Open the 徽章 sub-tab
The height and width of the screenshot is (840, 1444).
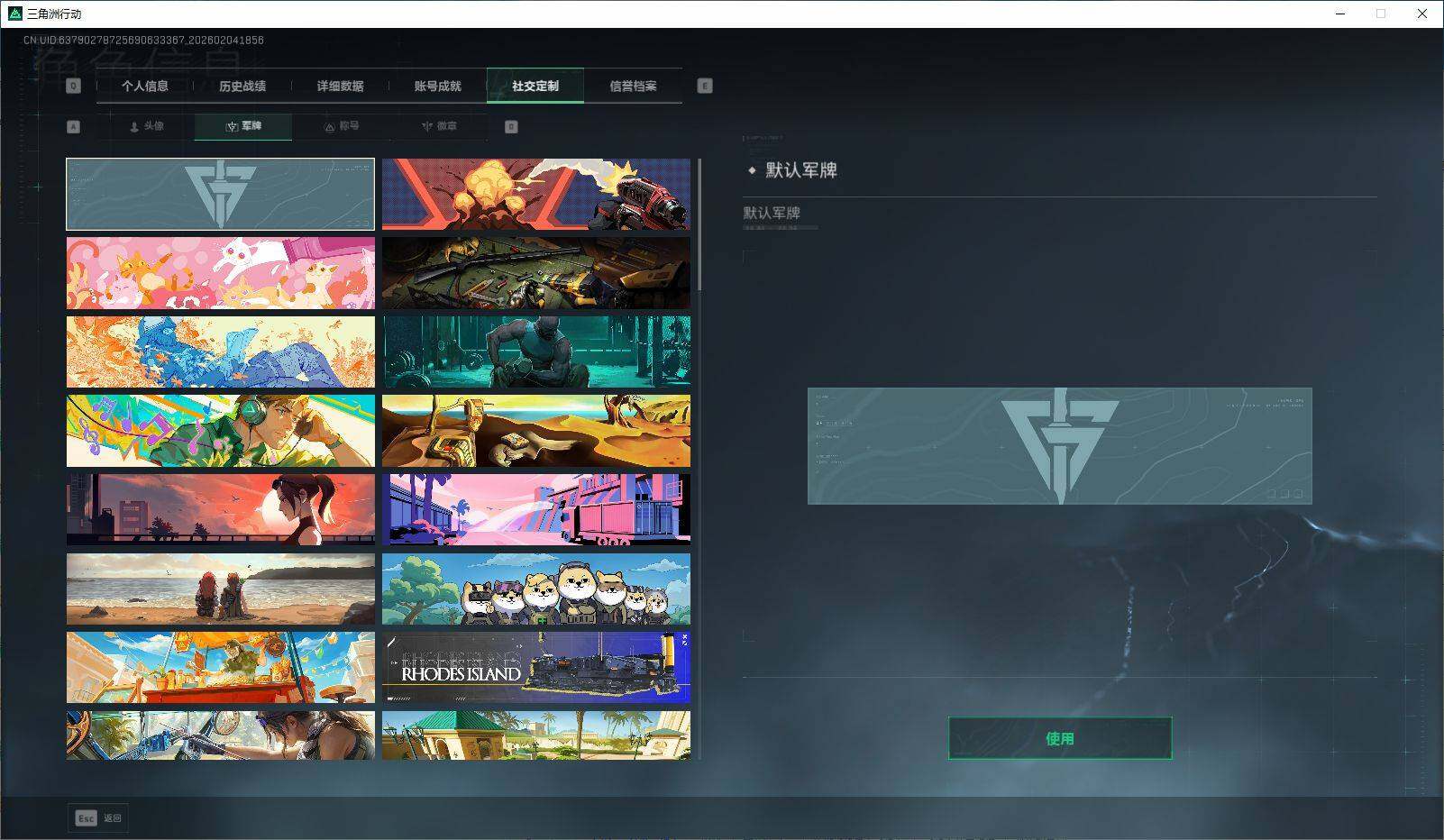click(439, 126)
